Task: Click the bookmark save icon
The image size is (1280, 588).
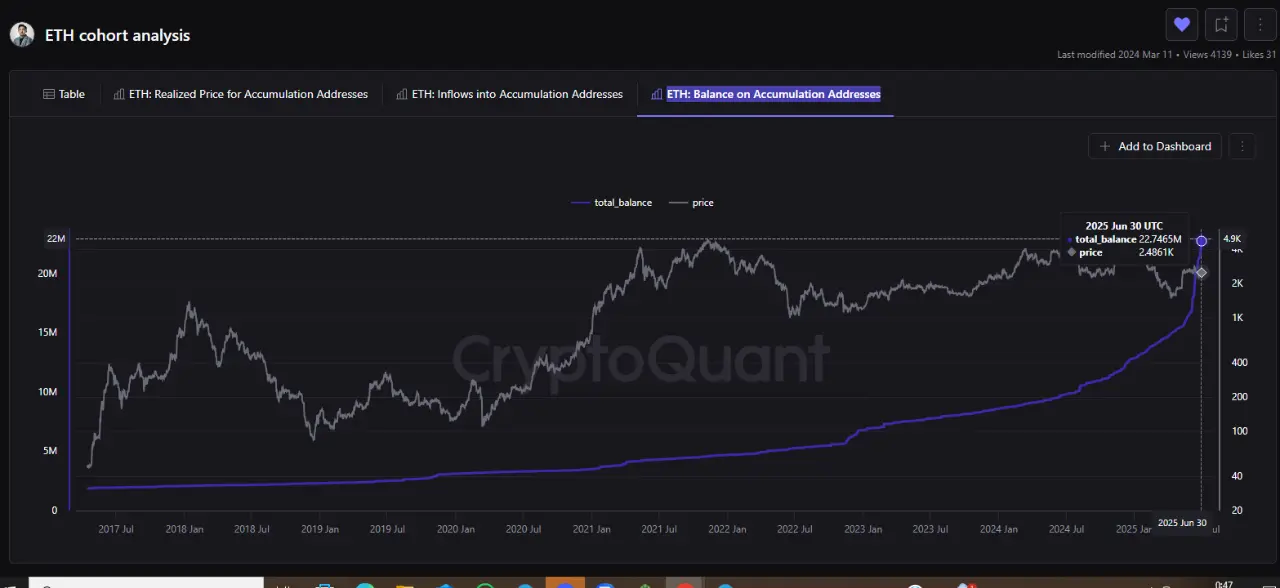Action: coord(1220,24)
